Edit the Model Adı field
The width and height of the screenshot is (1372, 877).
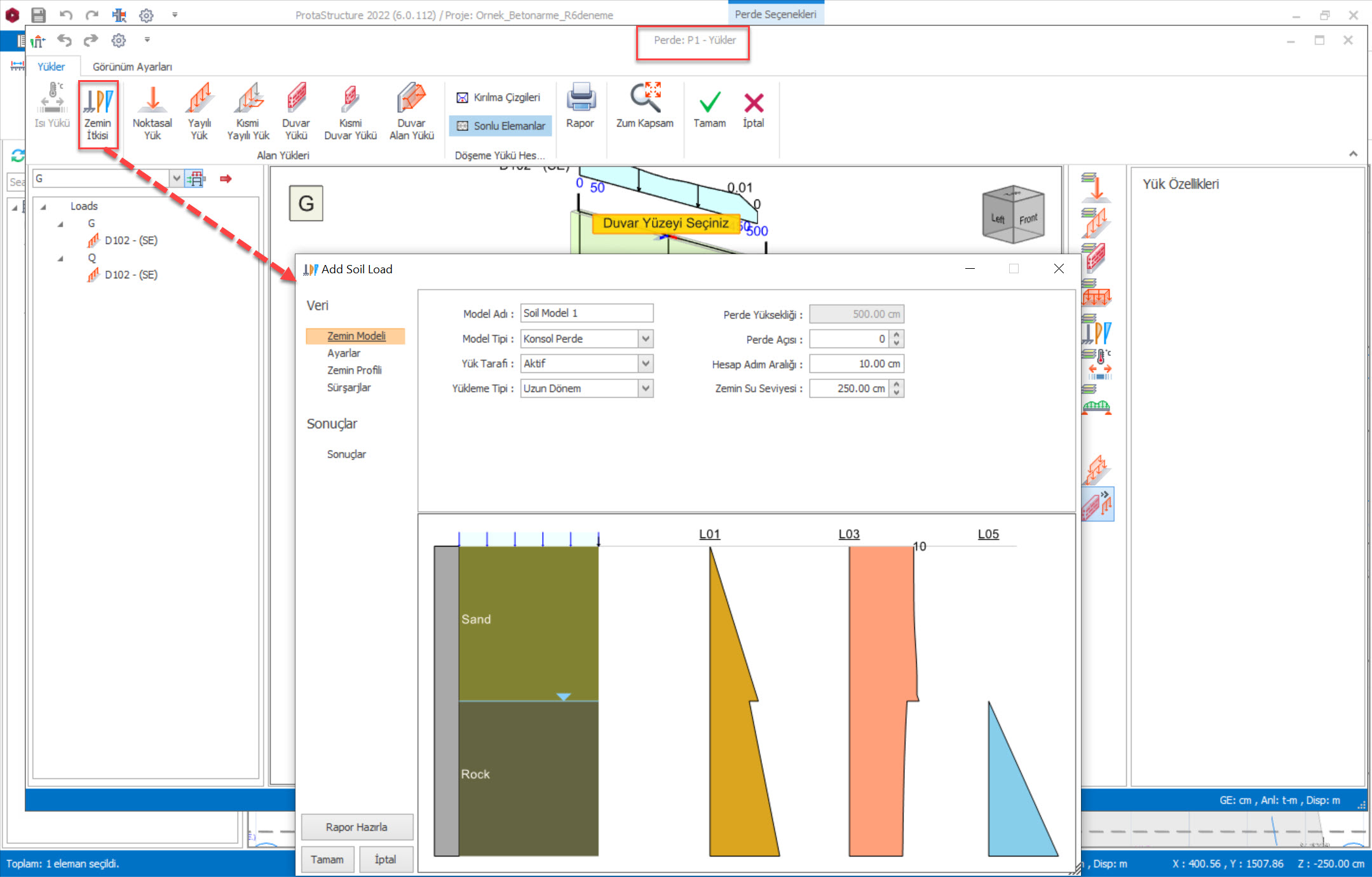point(587,313)
